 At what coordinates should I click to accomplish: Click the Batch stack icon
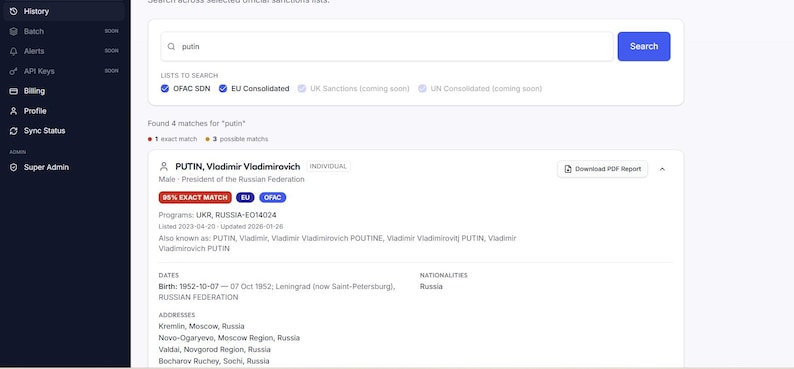14,31
